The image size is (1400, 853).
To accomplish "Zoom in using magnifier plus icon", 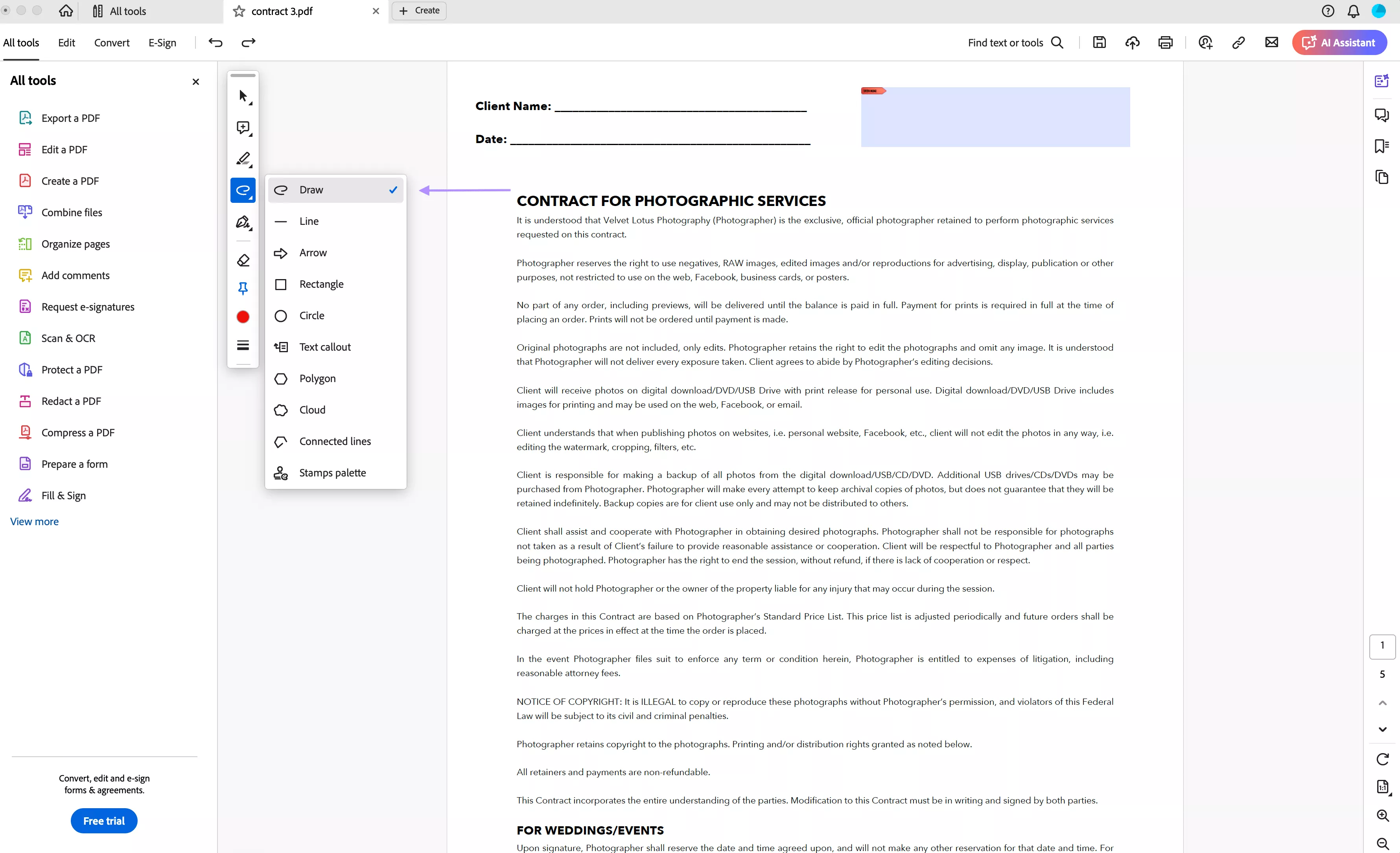I will [1382, 816].
